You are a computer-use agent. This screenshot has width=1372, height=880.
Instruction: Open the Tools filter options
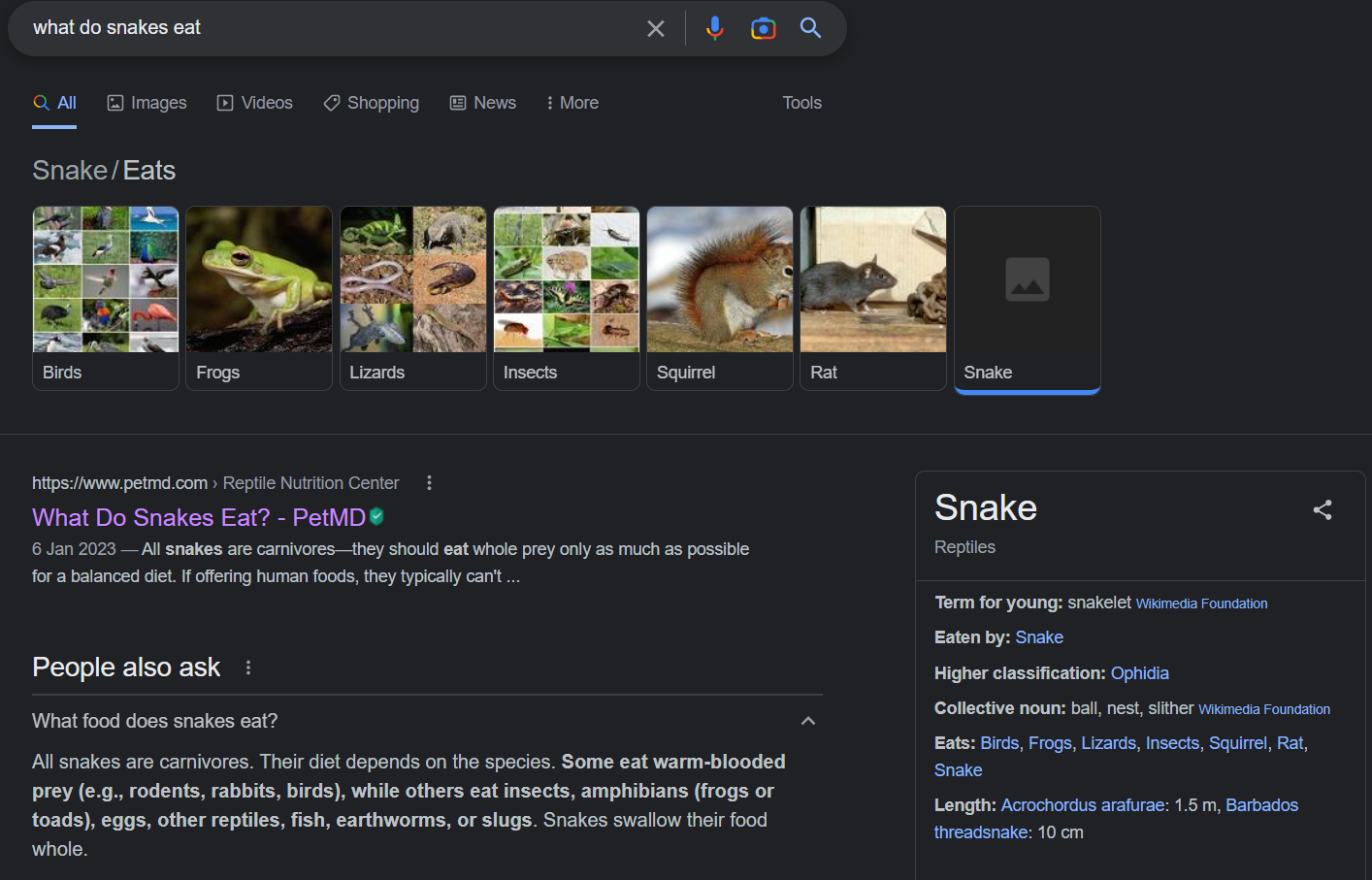coord(801,103)
